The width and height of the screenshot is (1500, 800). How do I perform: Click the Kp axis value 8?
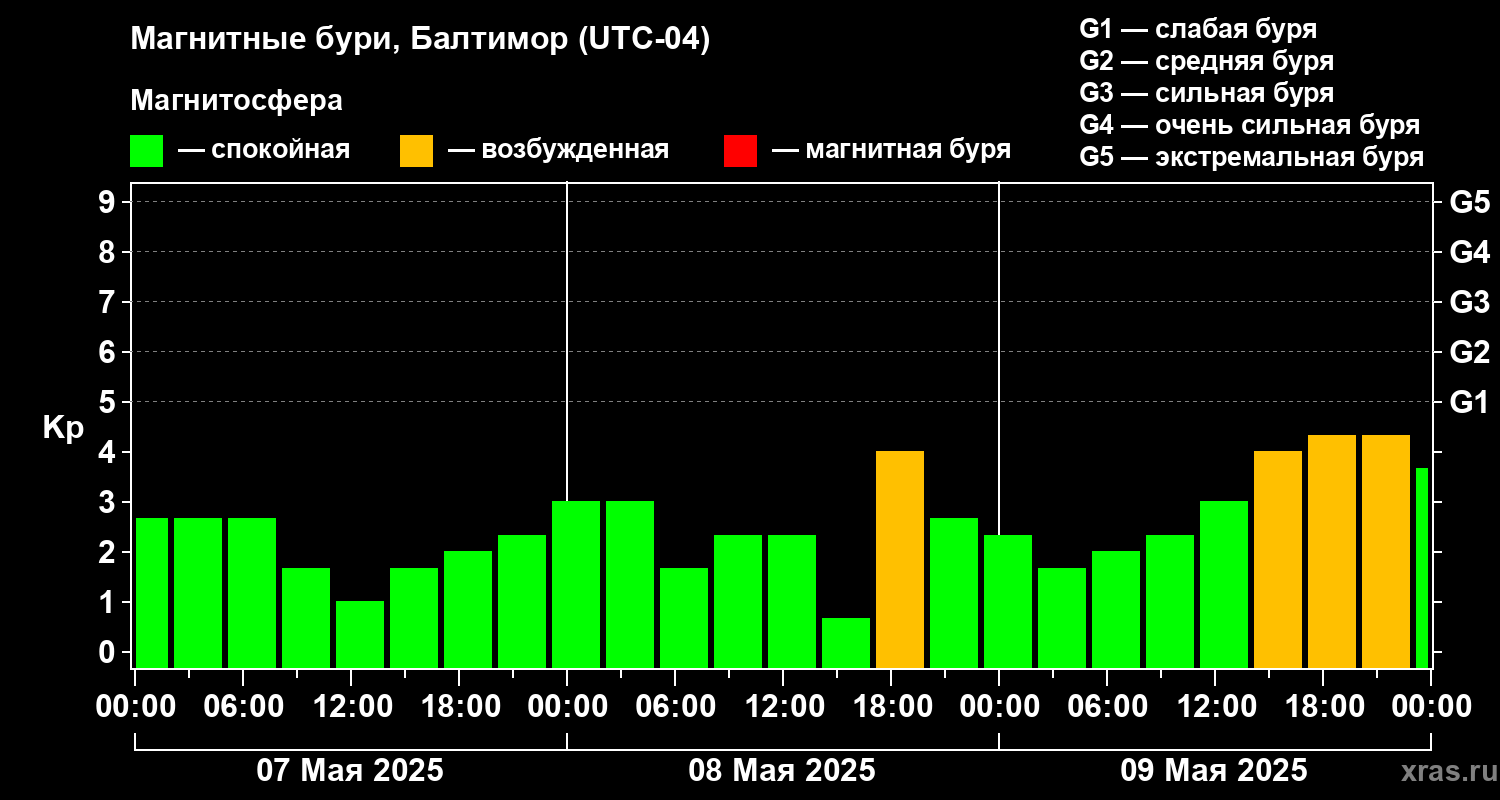pos(109,252)
